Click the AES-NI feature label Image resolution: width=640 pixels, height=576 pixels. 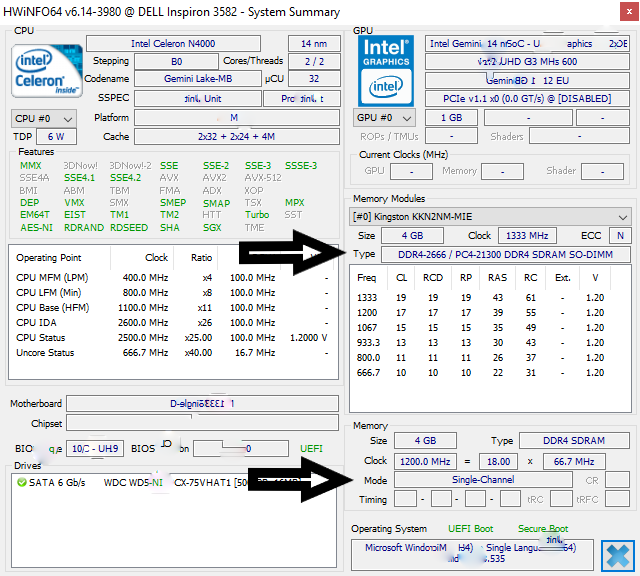tap(36, 228)
